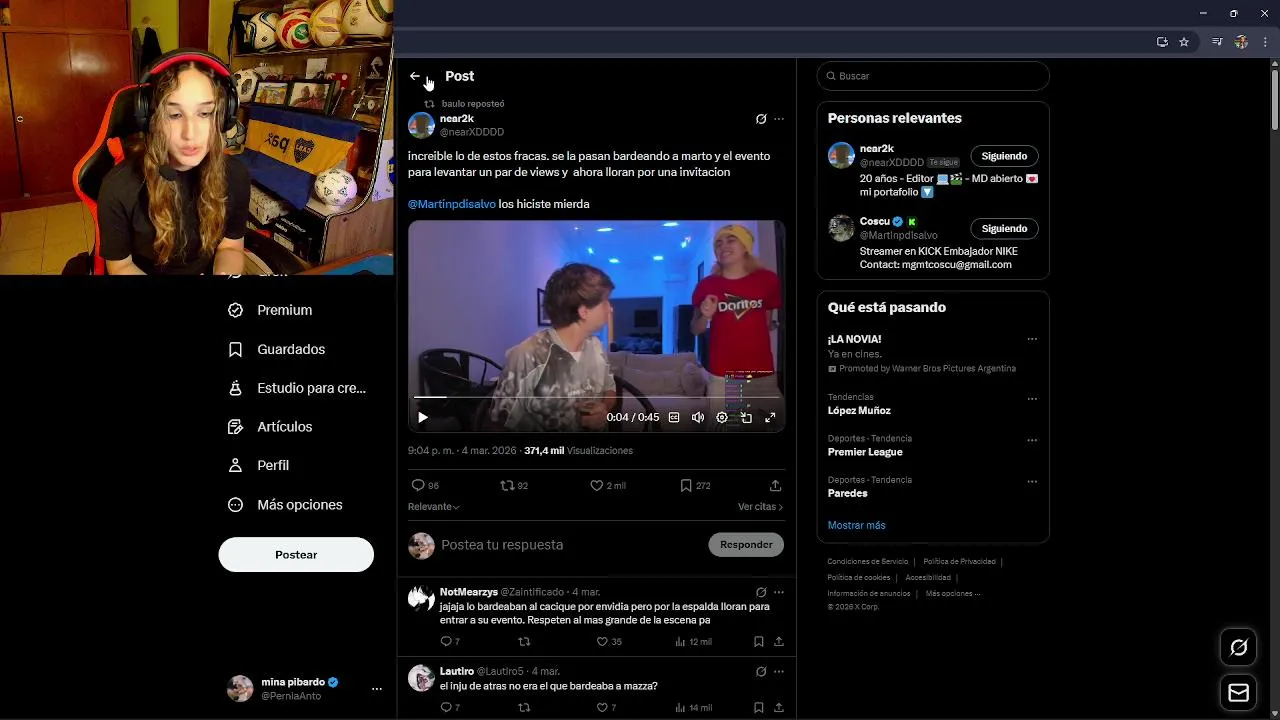Open video settings gear
The height and width of the screenshot is (720, 1280).
722,417
